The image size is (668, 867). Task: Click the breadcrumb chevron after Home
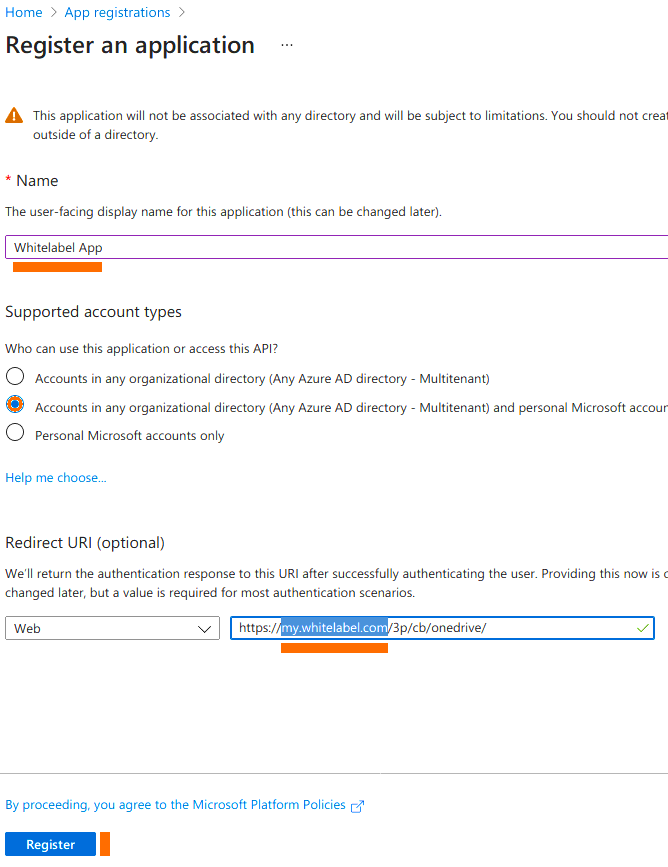pyautogui.click(x=53, y=13)
